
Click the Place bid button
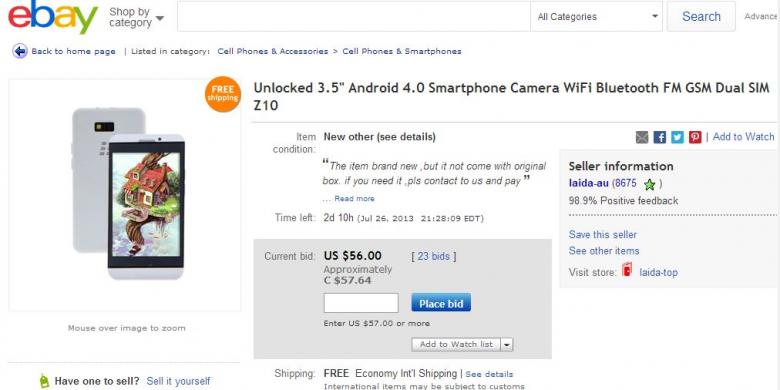click(441, 303)
